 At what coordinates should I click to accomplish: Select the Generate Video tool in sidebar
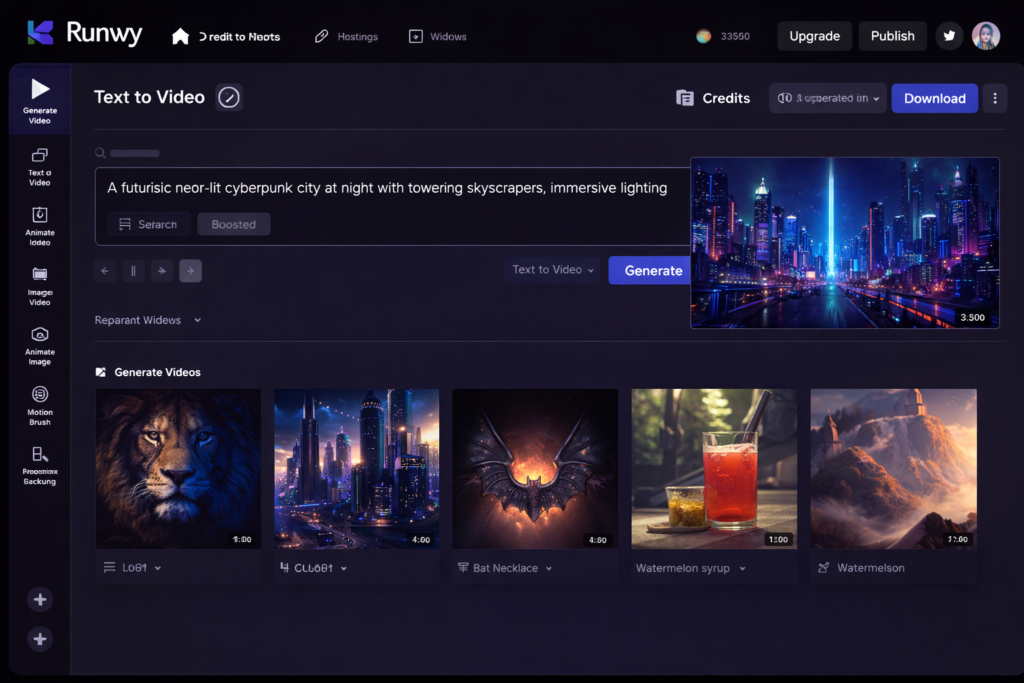[x=39, y=99]
